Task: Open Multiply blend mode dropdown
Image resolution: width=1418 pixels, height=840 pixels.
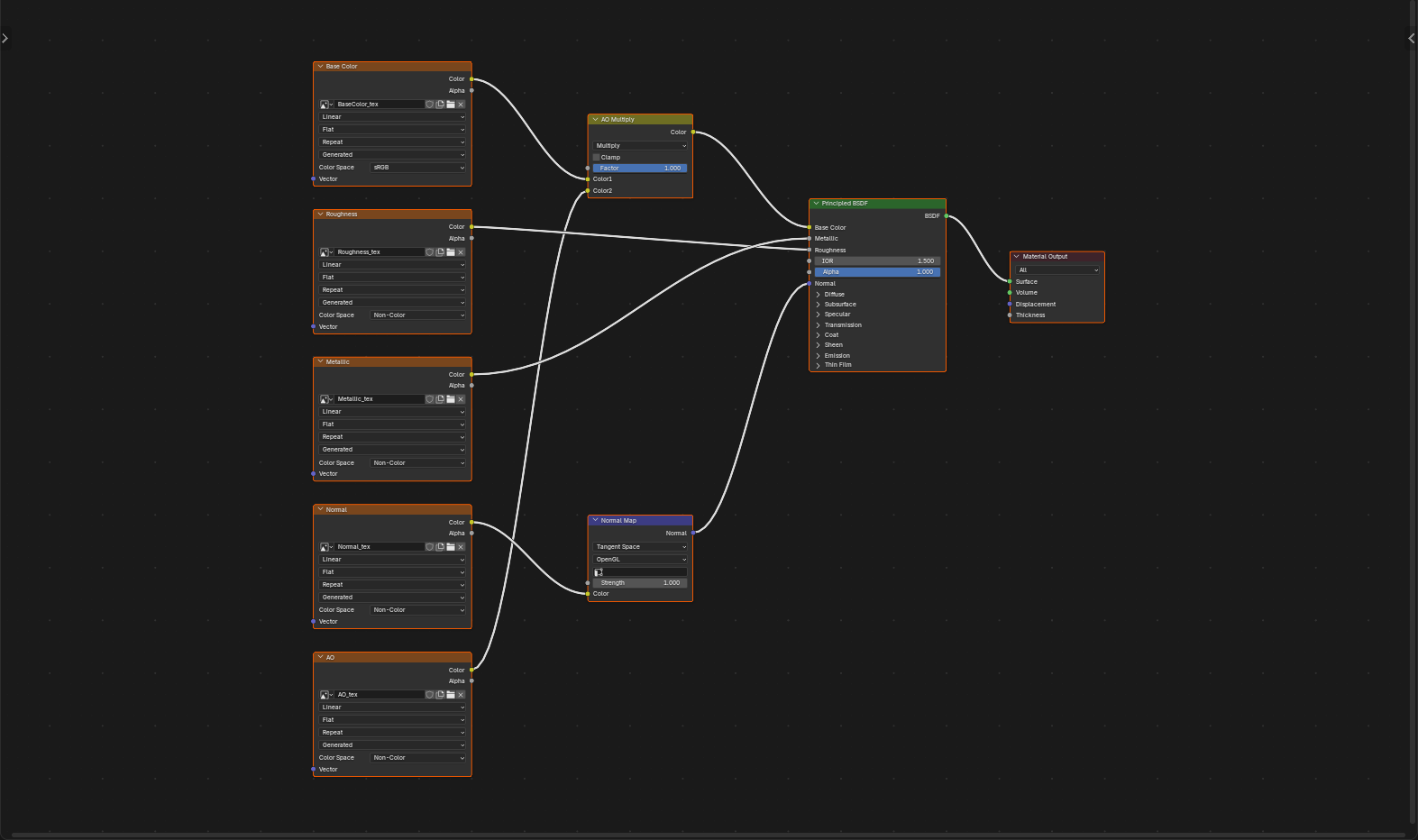Action: [640, 146]
